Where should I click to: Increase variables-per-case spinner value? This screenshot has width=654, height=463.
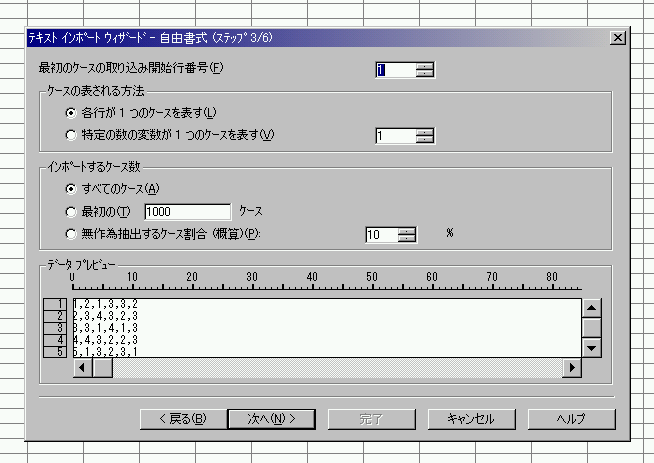[425, 131]
